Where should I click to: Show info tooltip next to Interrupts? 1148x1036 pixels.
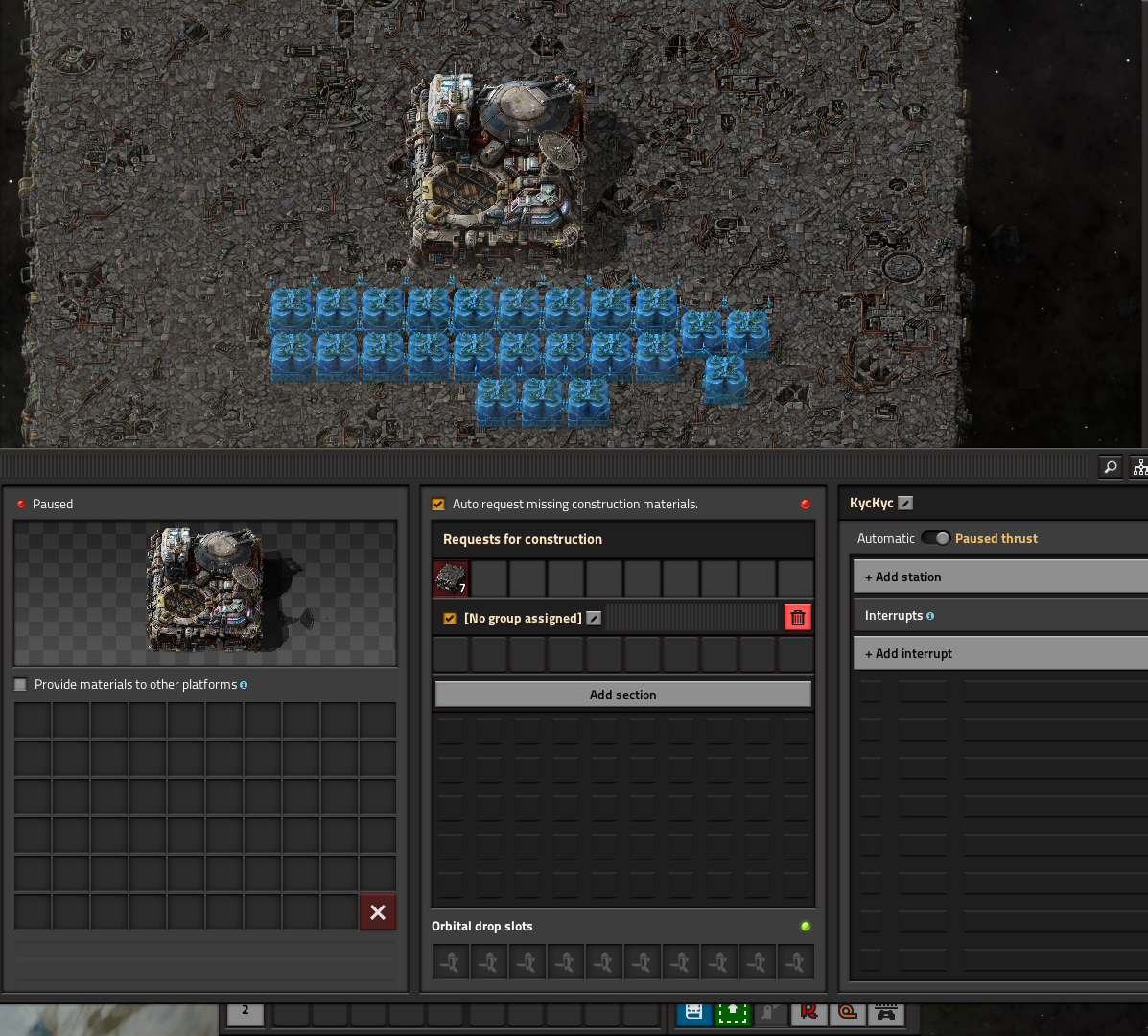[930, 616]
